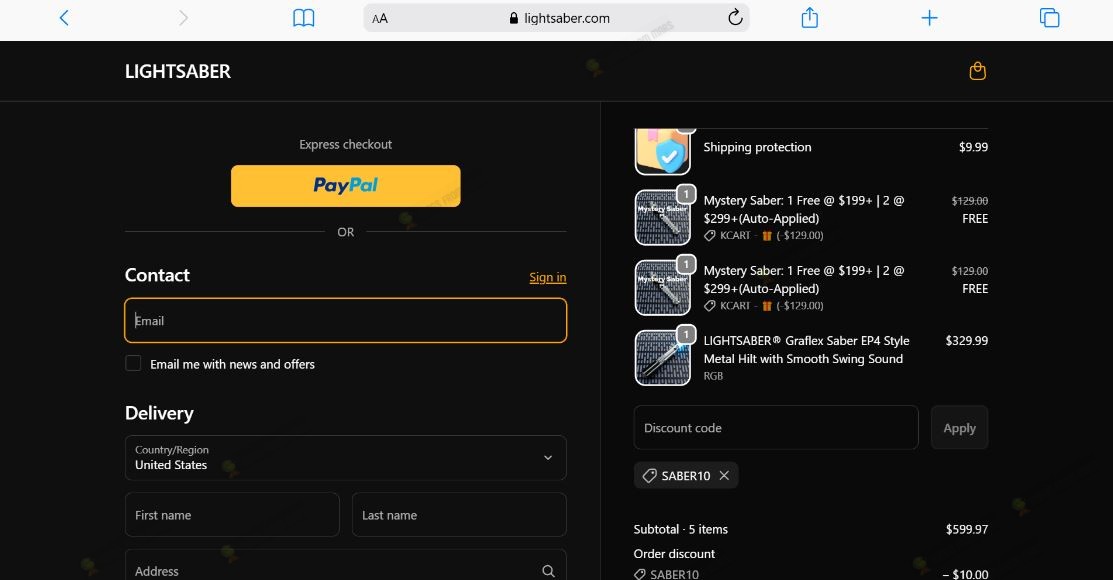Click the second Mystery Saber thumbnail

point(662,288)
